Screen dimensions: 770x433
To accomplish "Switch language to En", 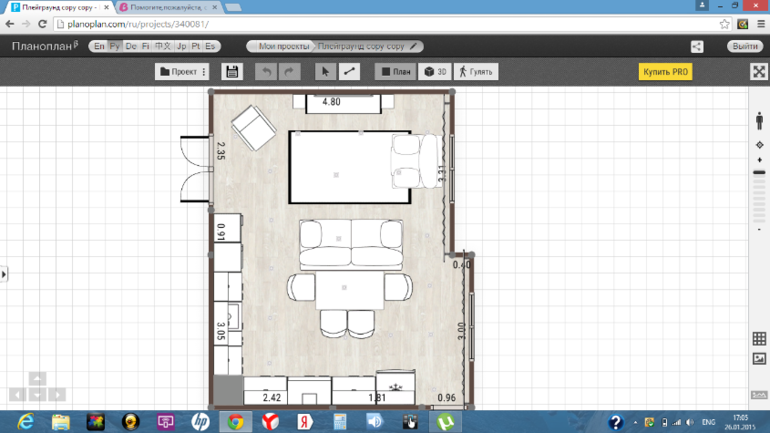I will click(99, 46).
